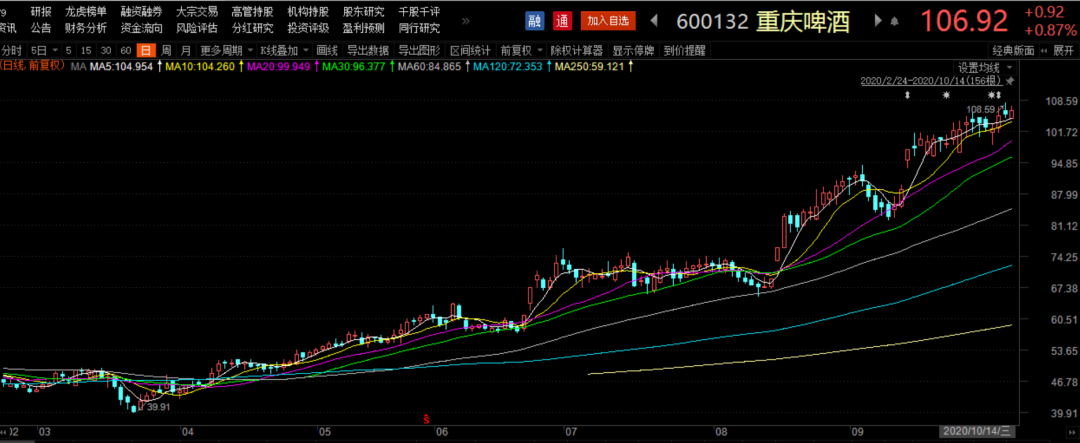Click the MA20 magenta trend arrow indicator
Screen dimensions: 1080x443
315,67
